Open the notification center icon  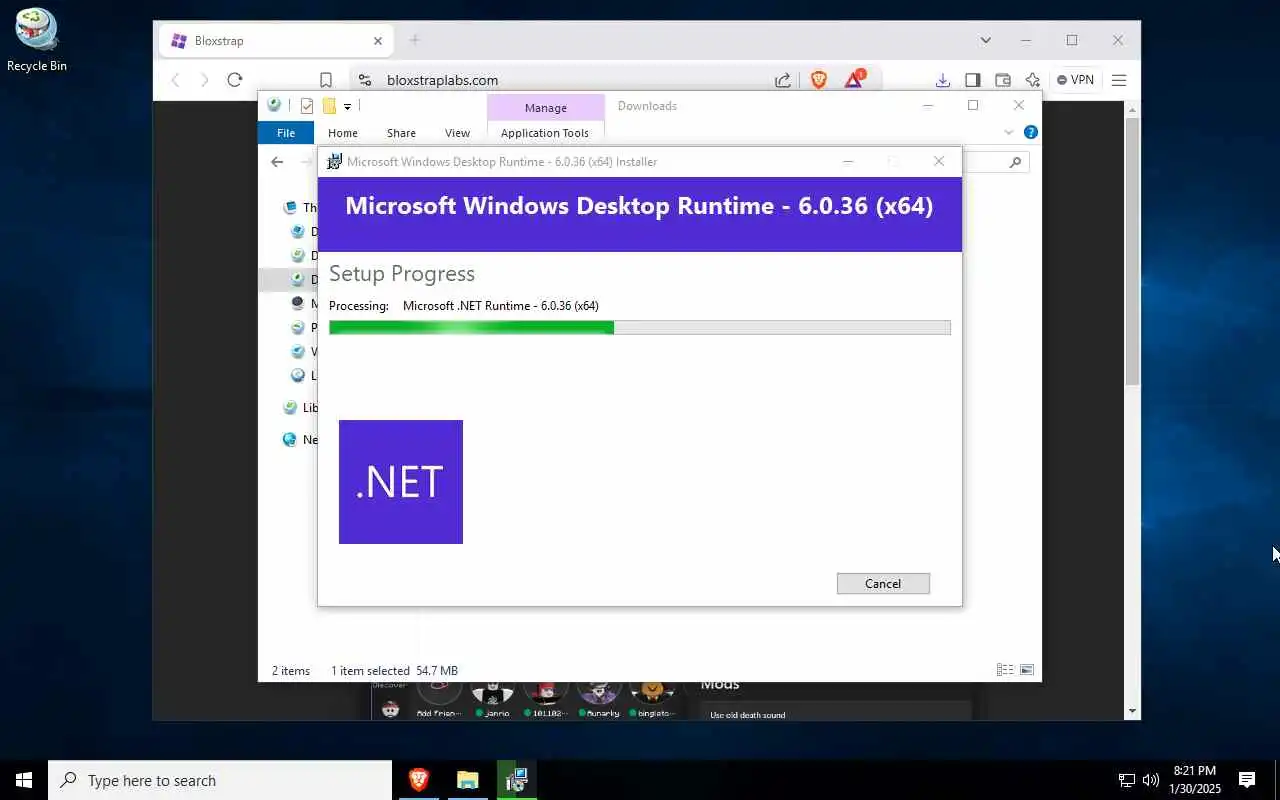tap(1247, 780)
